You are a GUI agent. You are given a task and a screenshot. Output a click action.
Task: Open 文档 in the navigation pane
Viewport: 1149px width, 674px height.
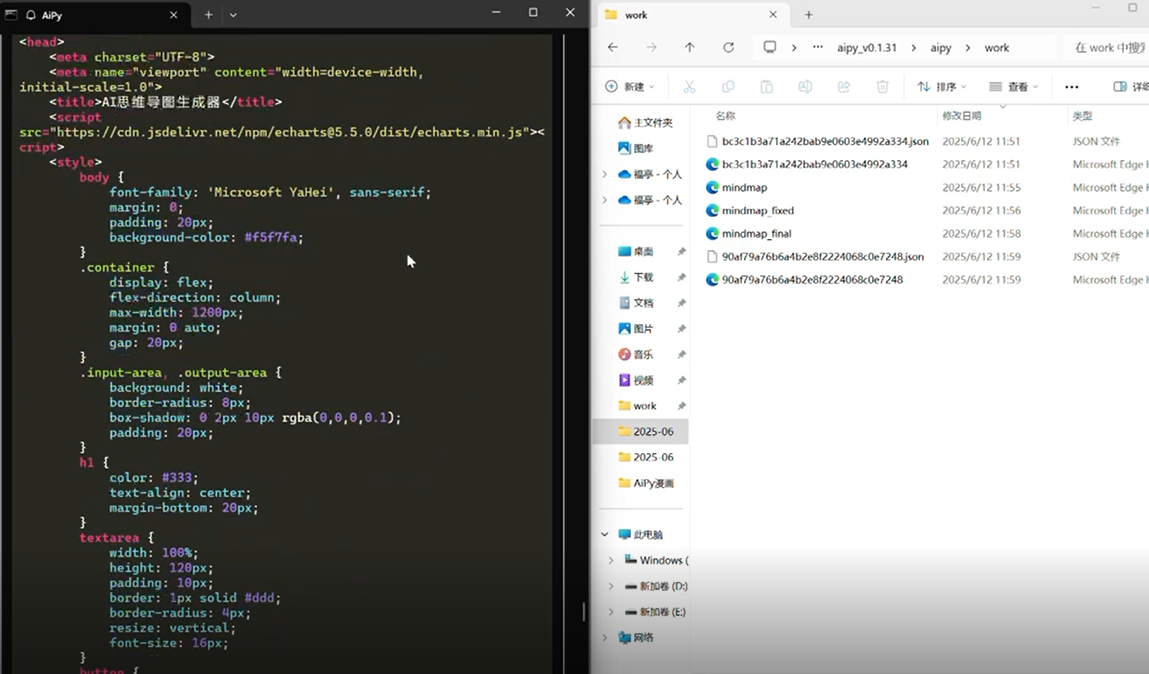tap(635, 303)
